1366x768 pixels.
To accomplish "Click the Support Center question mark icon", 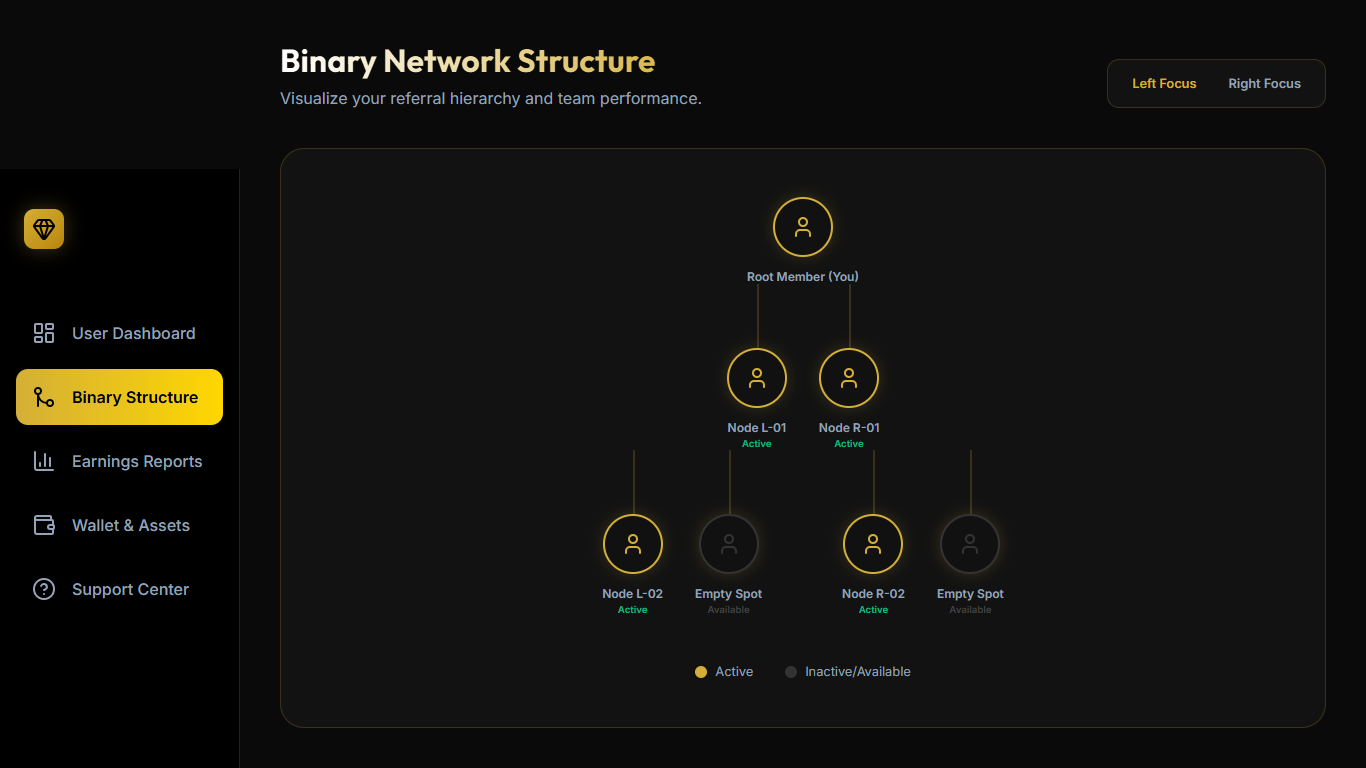I will click(x=44, y=589).
